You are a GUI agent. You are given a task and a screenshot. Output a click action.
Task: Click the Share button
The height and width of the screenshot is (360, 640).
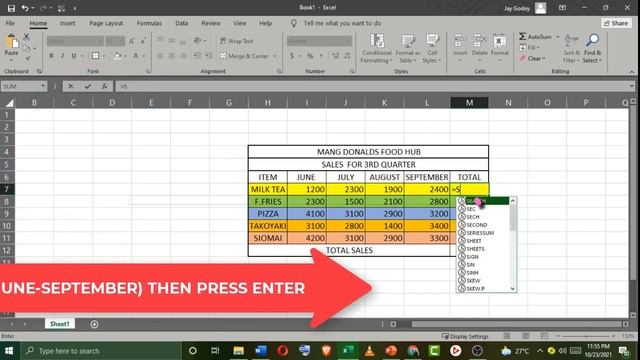tap(616, 23)
